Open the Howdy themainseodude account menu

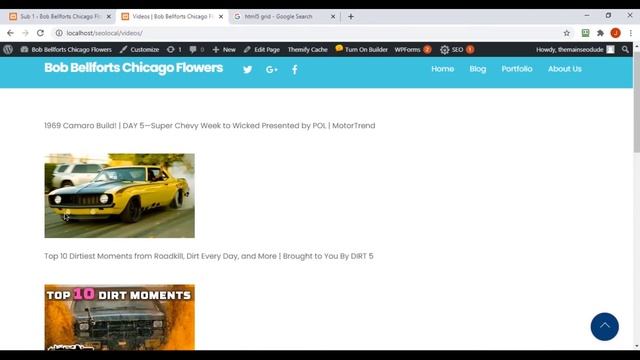coord(575,49)
